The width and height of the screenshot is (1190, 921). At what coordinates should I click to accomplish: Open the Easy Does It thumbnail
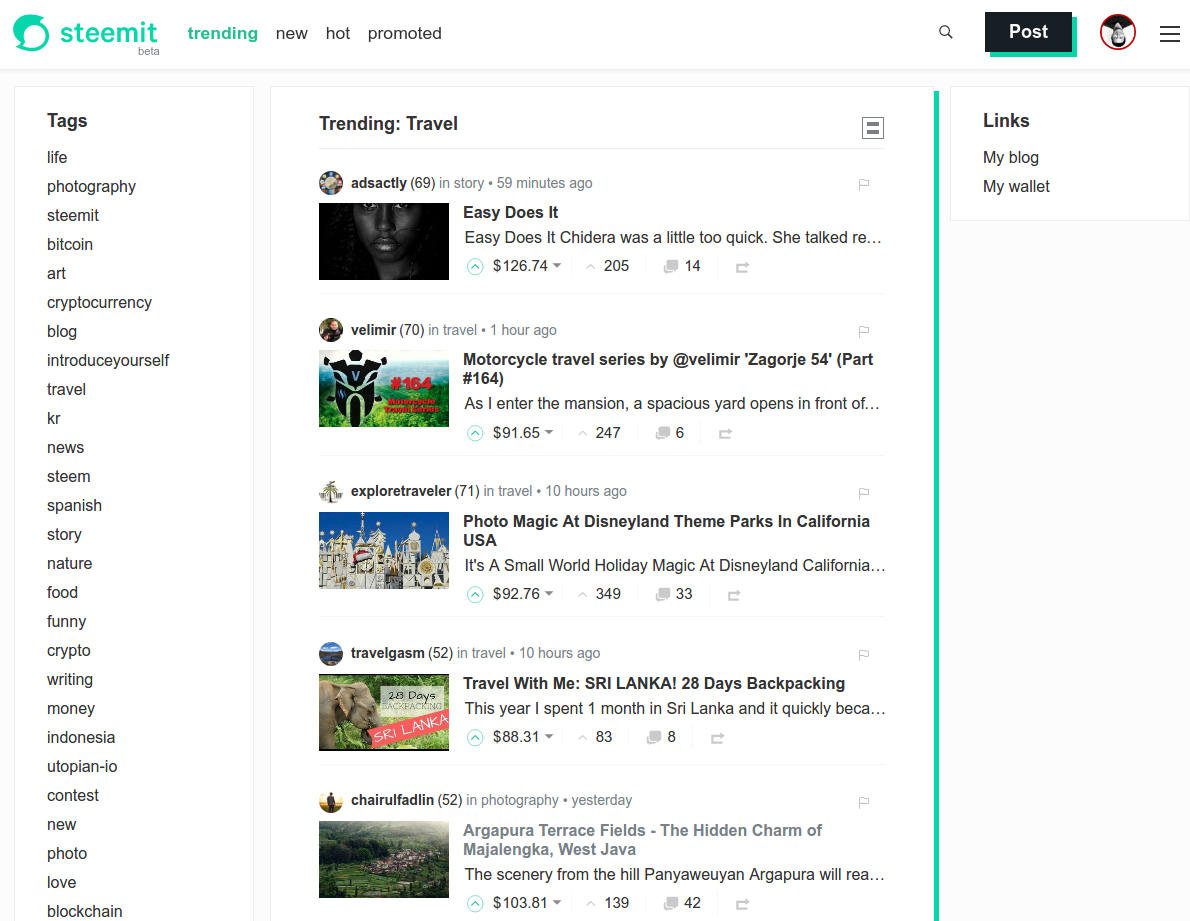(x=384, y=241)
